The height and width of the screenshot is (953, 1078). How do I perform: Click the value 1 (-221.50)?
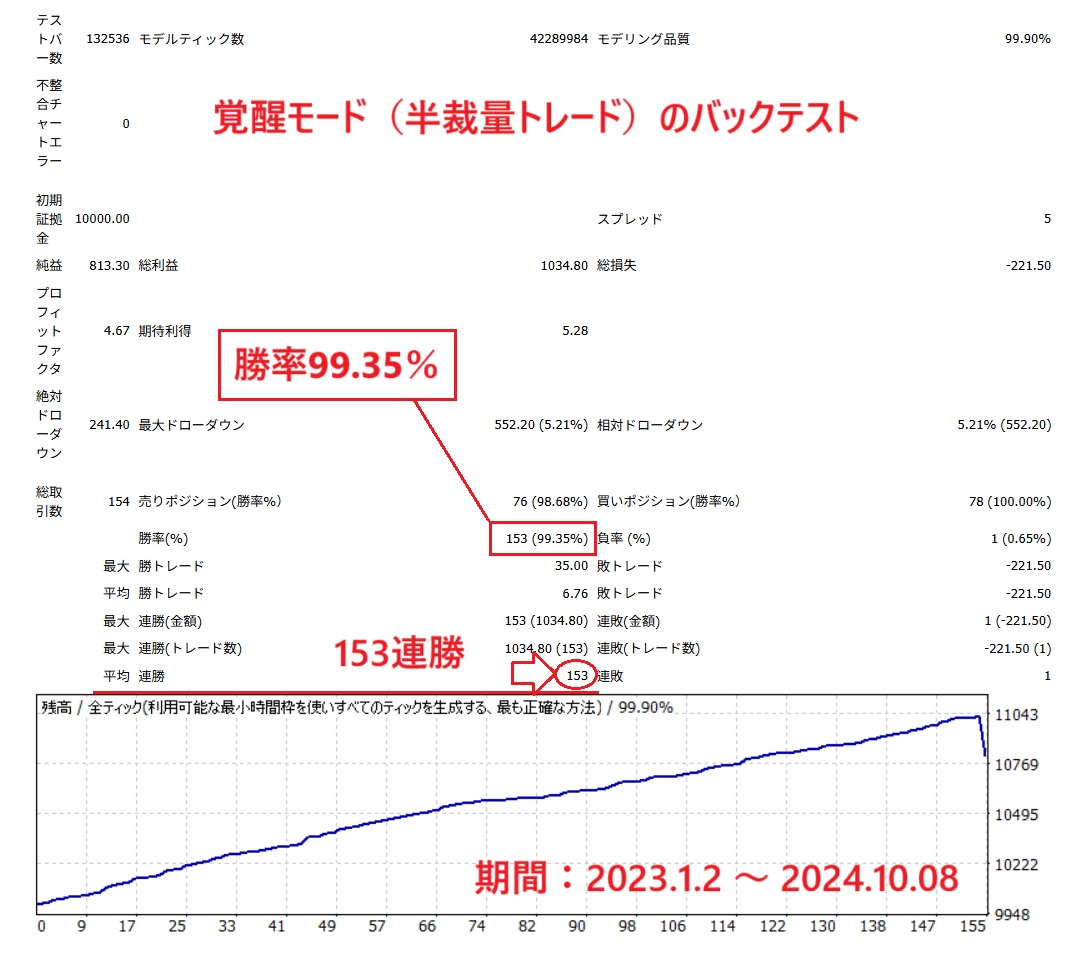(1018, 621)
